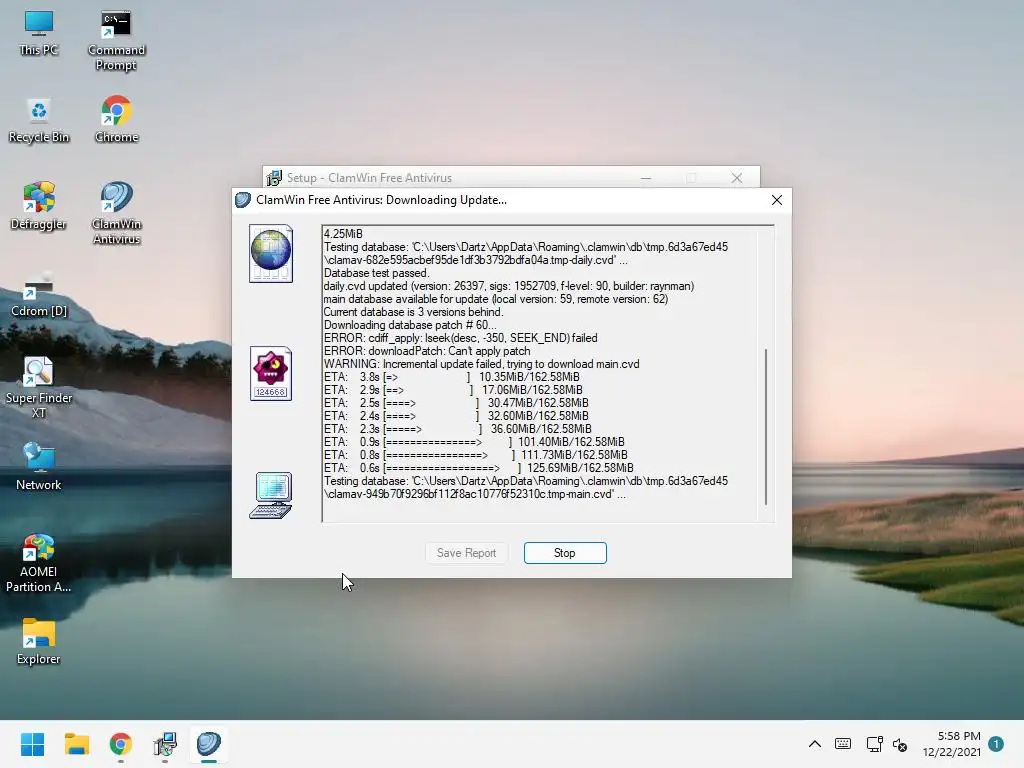The height and width of the screenshot is (768, 1024).
Task: Show hidden tray icons chevron
Action: tap(815, 744)
